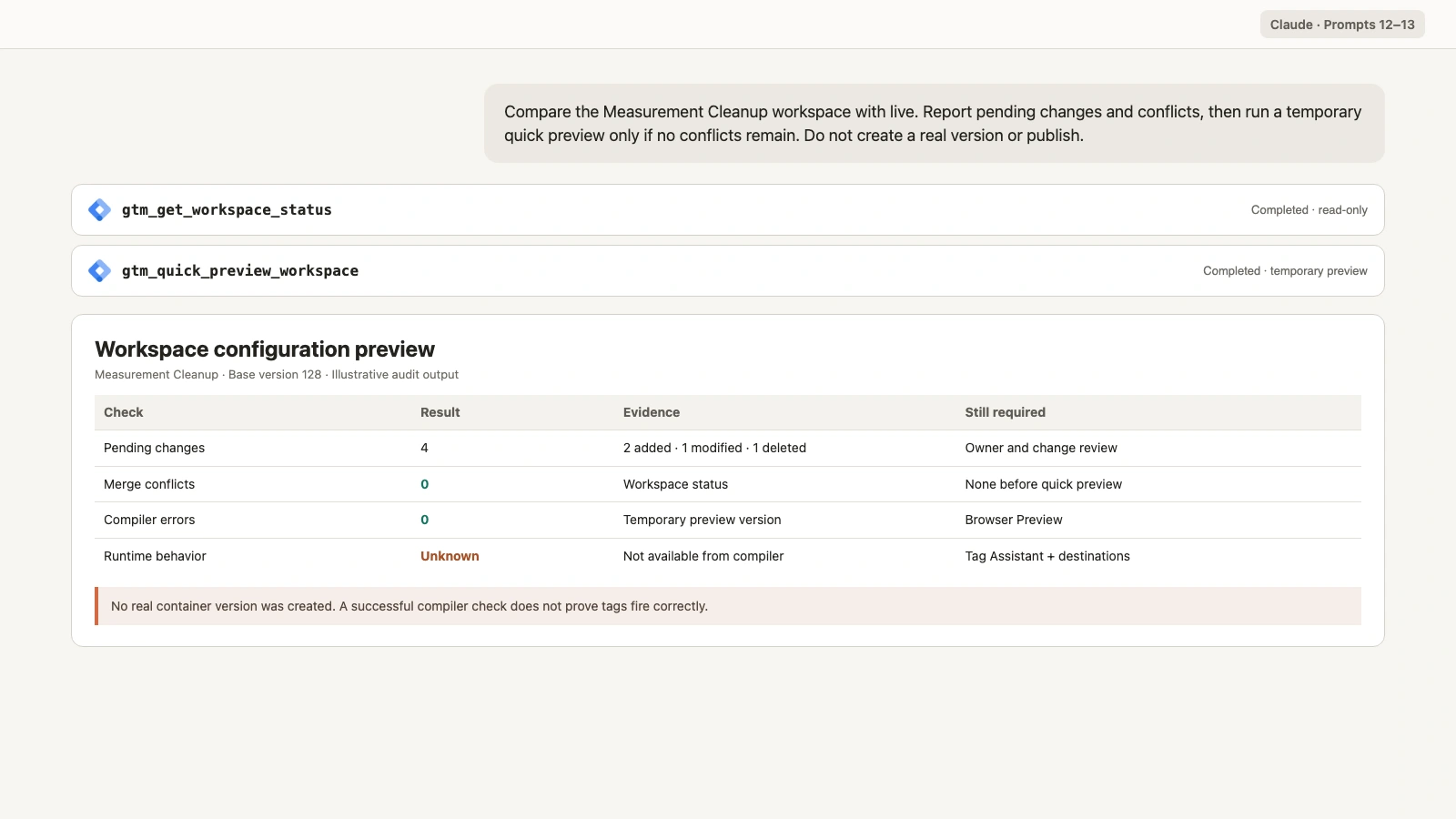
Task: Click 'Temporary preview version' evidence cell
Action: point(702,520)
